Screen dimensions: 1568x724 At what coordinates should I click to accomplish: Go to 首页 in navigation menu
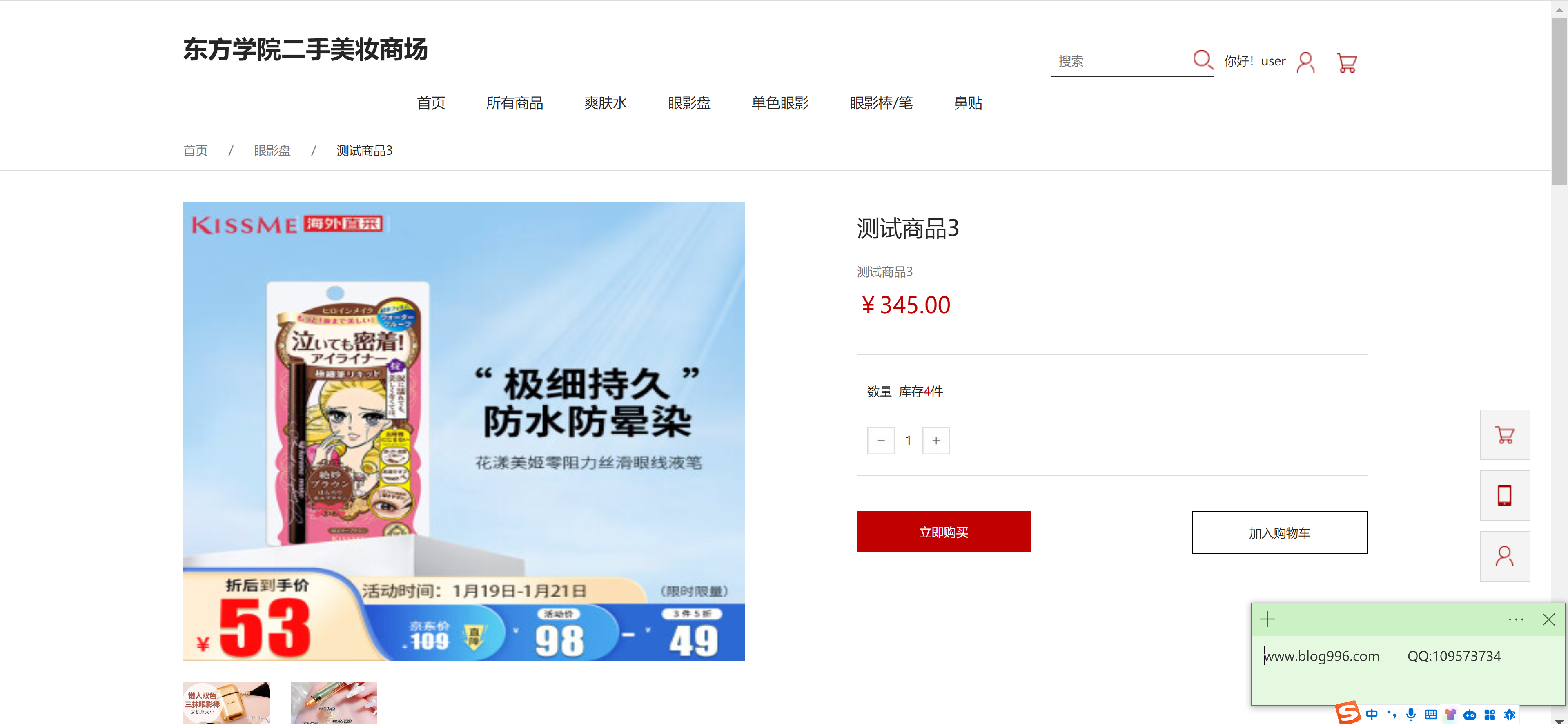coord(431,103)
